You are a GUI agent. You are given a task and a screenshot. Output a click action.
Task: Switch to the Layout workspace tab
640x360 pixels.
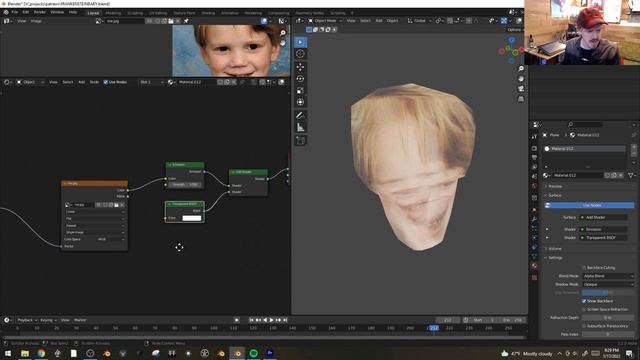tap(93, 13)
